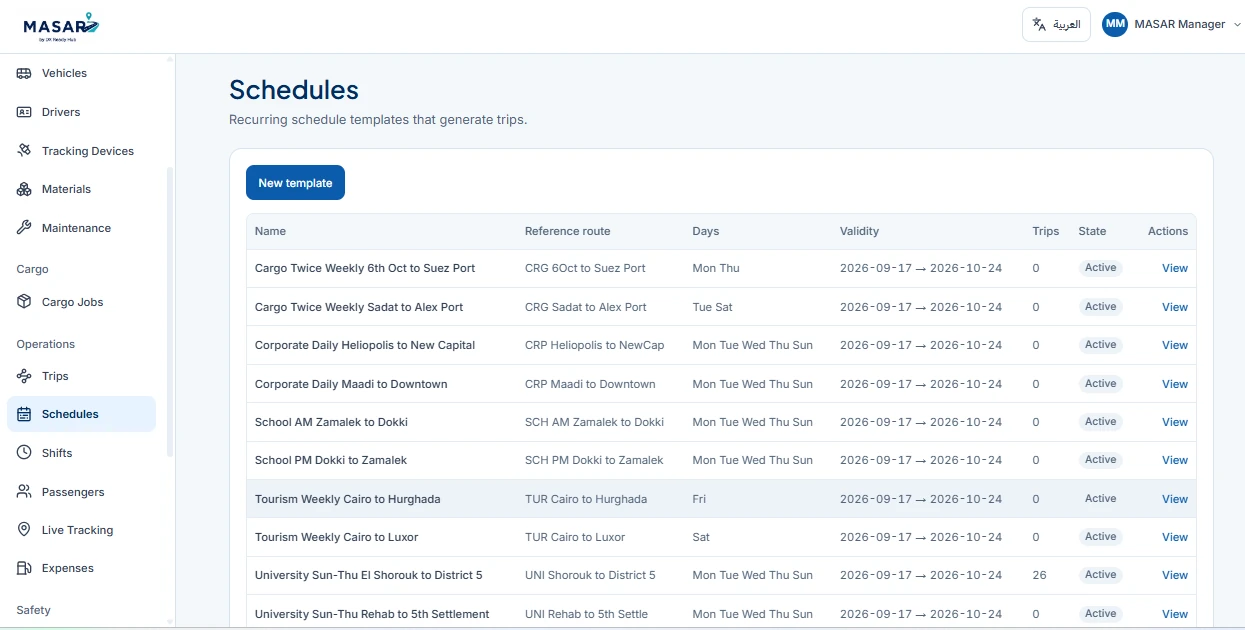Click the Expenses fuel pump icon
Screen dimensions: 1245x630
(24, 568)
